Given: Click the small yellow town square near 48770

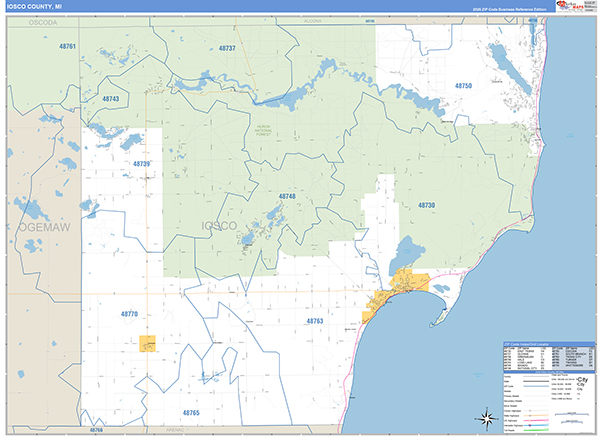Looking at the screenshot, I should [149, 343].
